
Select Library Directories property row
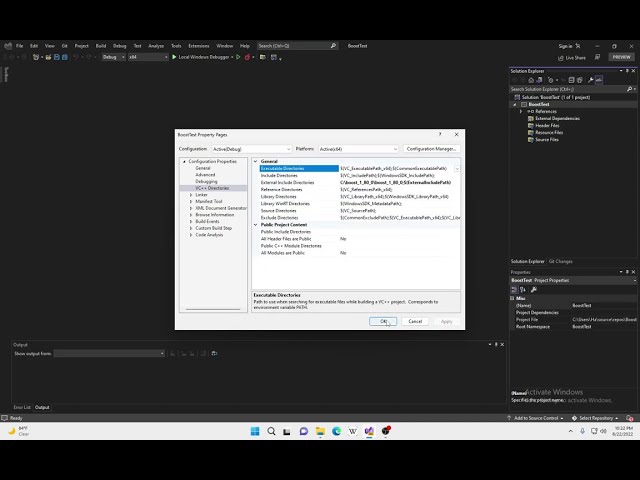point(360,197)
